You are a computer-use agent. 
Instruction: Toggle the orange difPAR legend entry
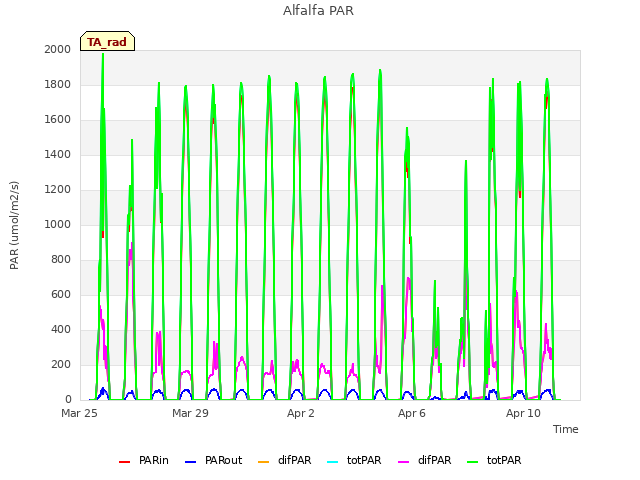[284, 460]
